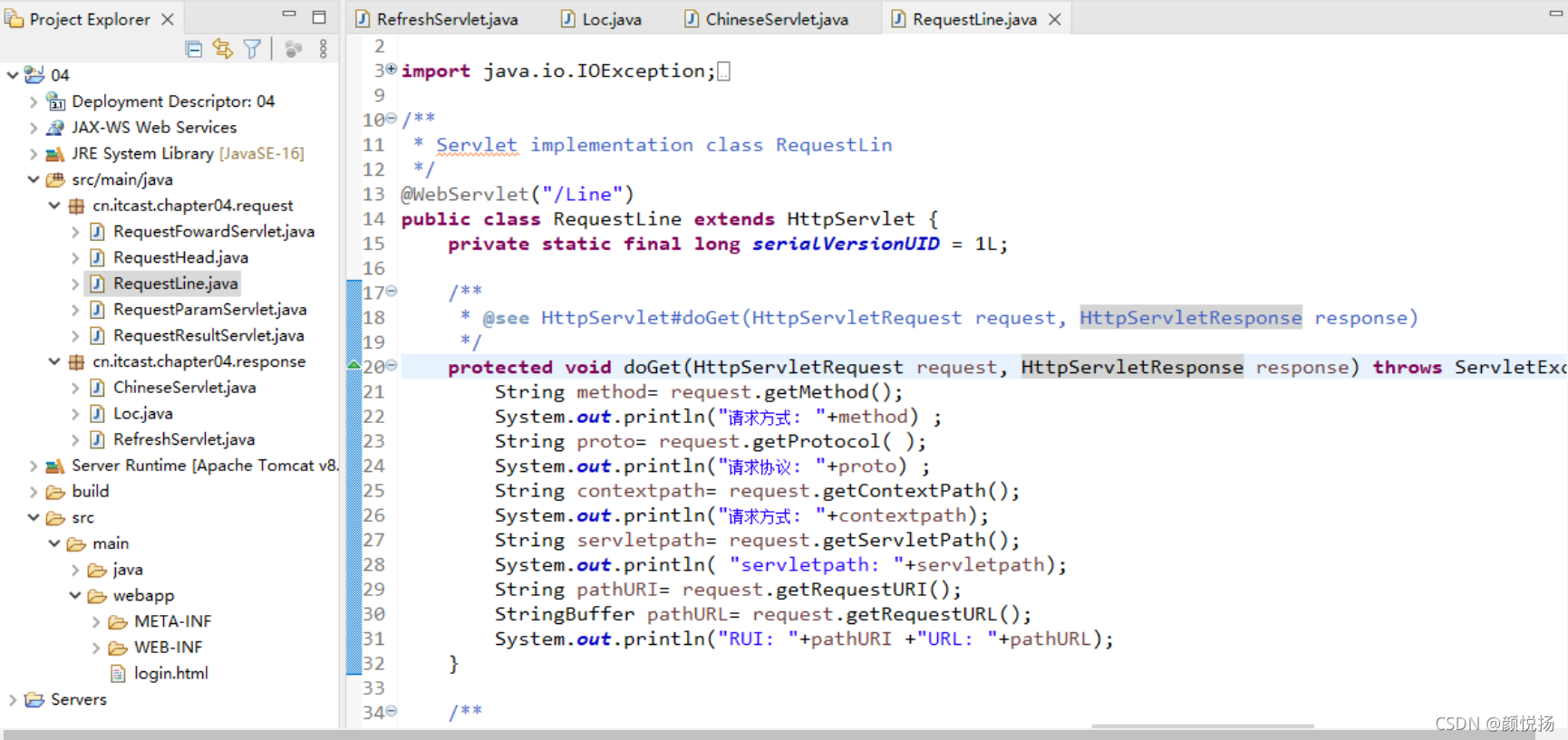Open the filter icon in Project Explorer toolbar
This screenshot has width=1568, height=740.
point(252,49)
